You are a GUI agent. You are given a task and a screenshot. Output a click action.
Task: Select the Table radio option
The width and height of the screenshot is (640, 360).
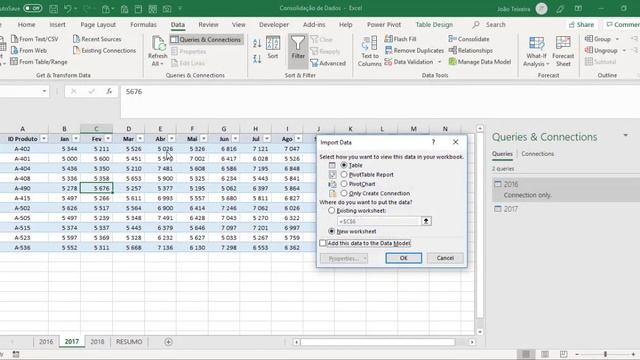344,165
